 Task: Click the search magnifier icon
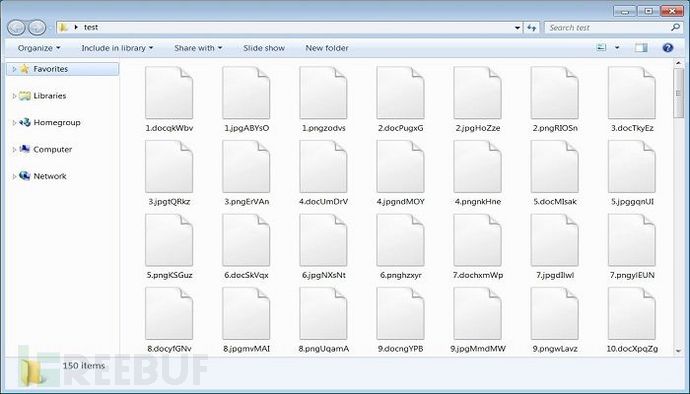coord(675,27)
